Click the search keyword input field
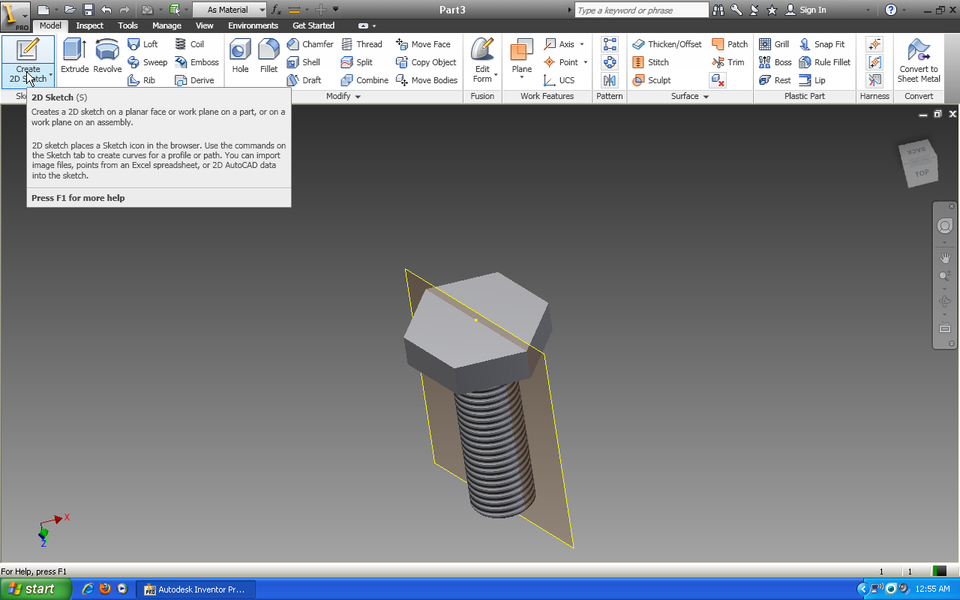The height and width of the screenshot is (600, 960). [640, 10]
